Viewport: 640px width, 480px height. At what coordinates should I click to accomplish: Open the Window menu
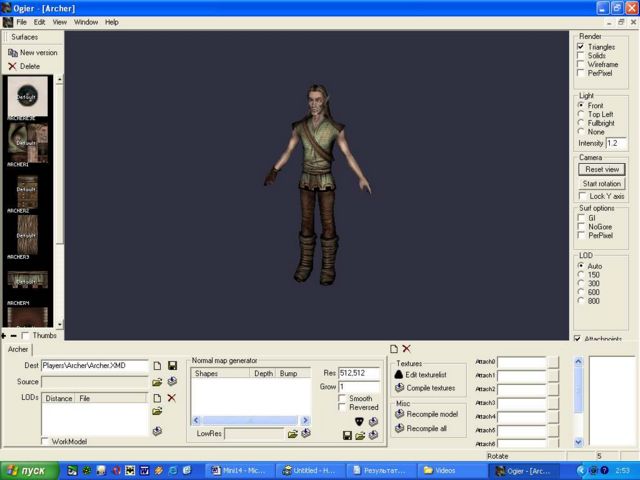[86, 22]
